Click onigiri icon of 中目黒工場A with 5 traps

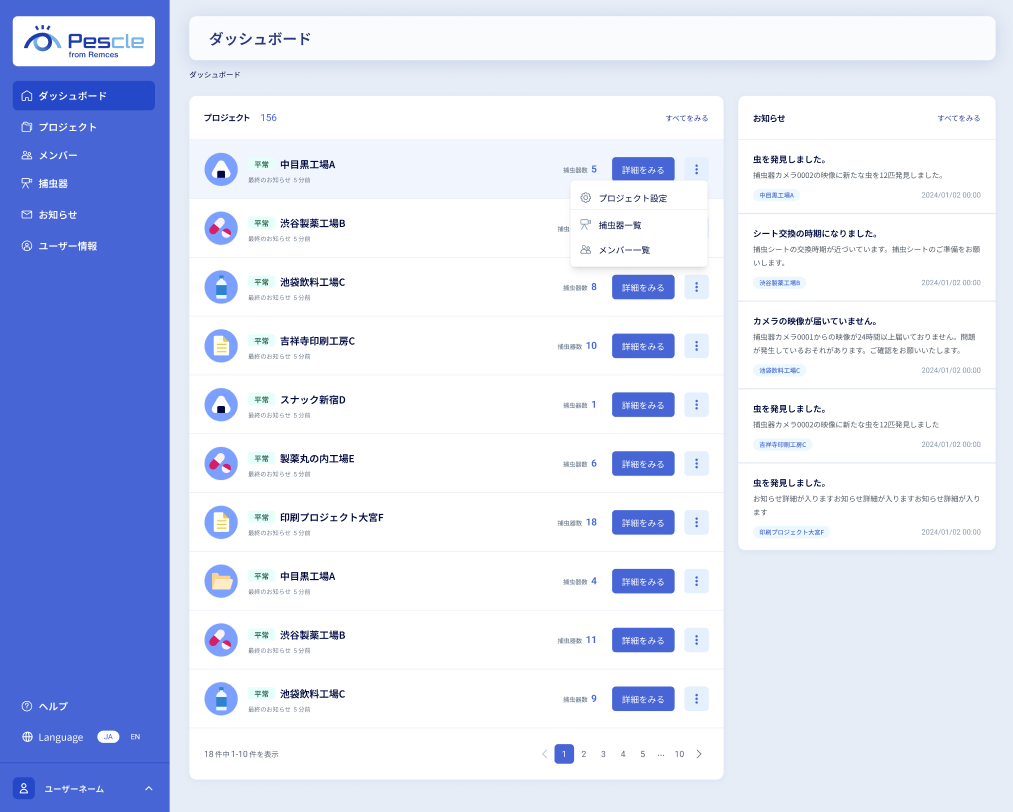[x=221, y=170]
